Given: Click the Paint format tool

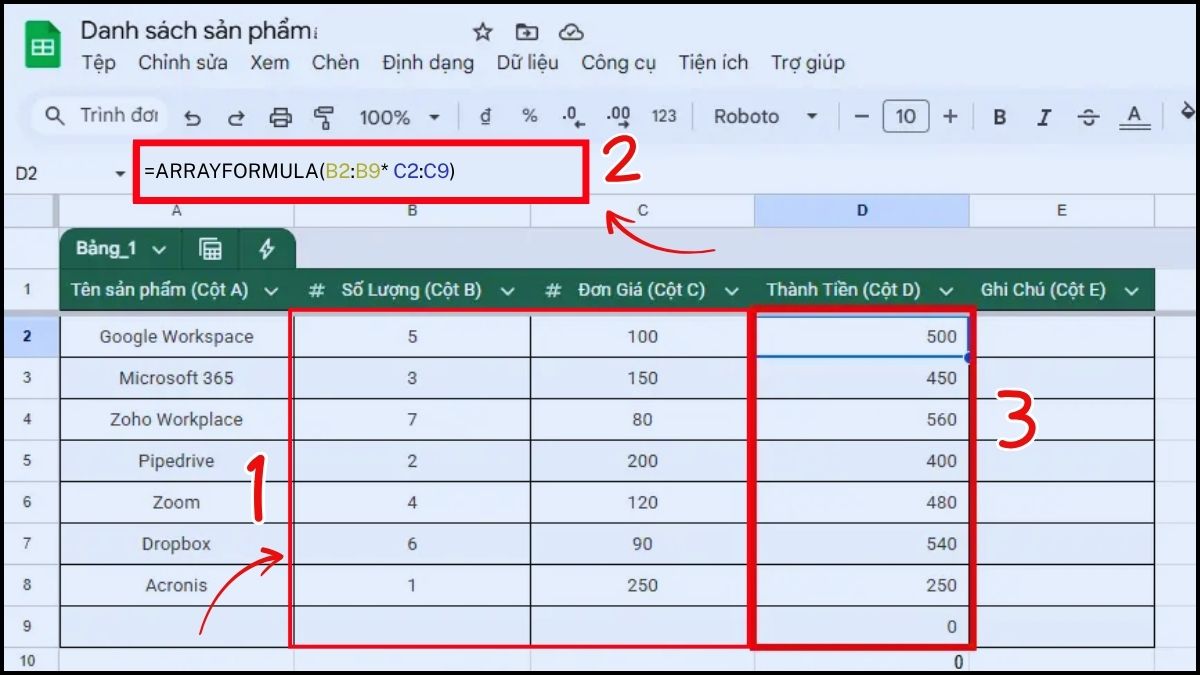Looking at the screenshot, I should (x=323, y=116).
